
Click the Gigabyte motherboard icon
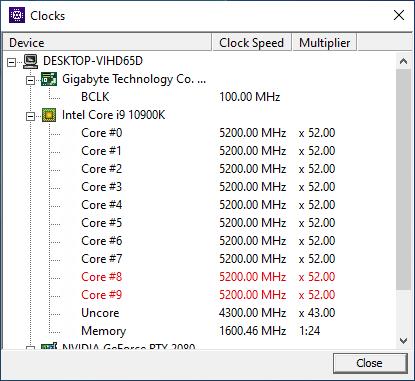coord(49,79)
